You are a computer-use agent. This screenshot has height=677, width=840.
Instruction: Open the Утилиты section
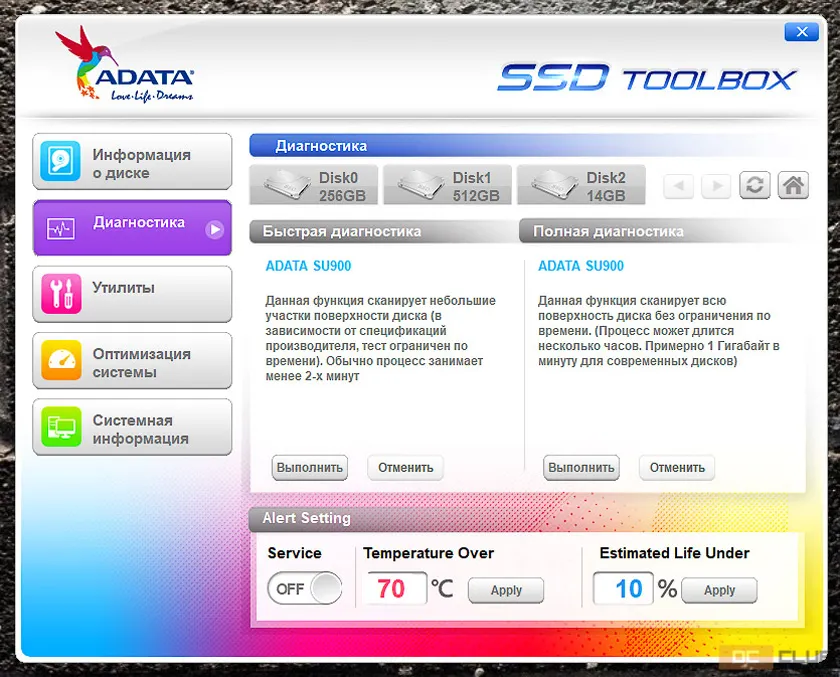tap(132, 294)
